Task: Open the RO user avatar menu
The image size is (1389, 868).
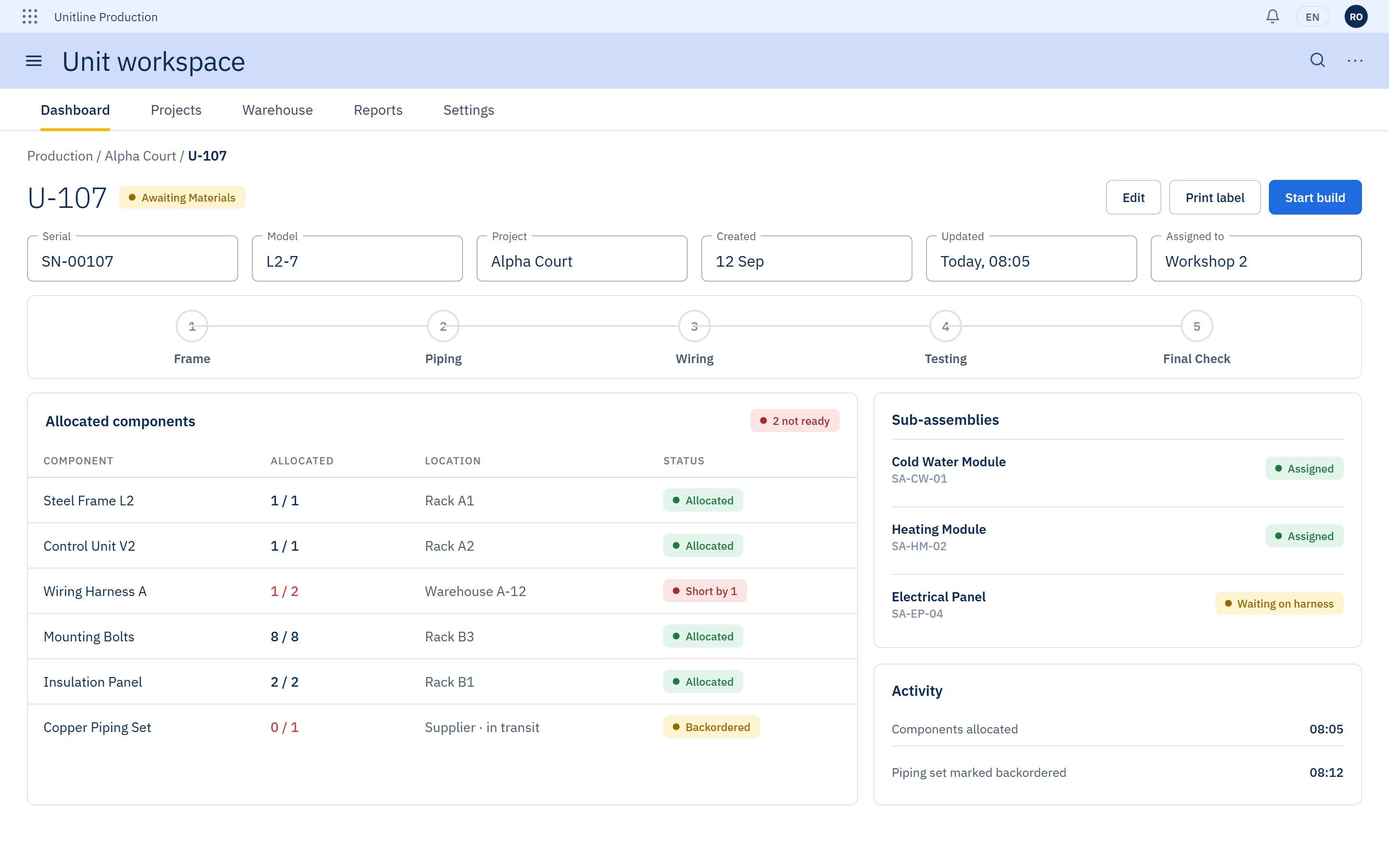Action: tap(1356, 17)
